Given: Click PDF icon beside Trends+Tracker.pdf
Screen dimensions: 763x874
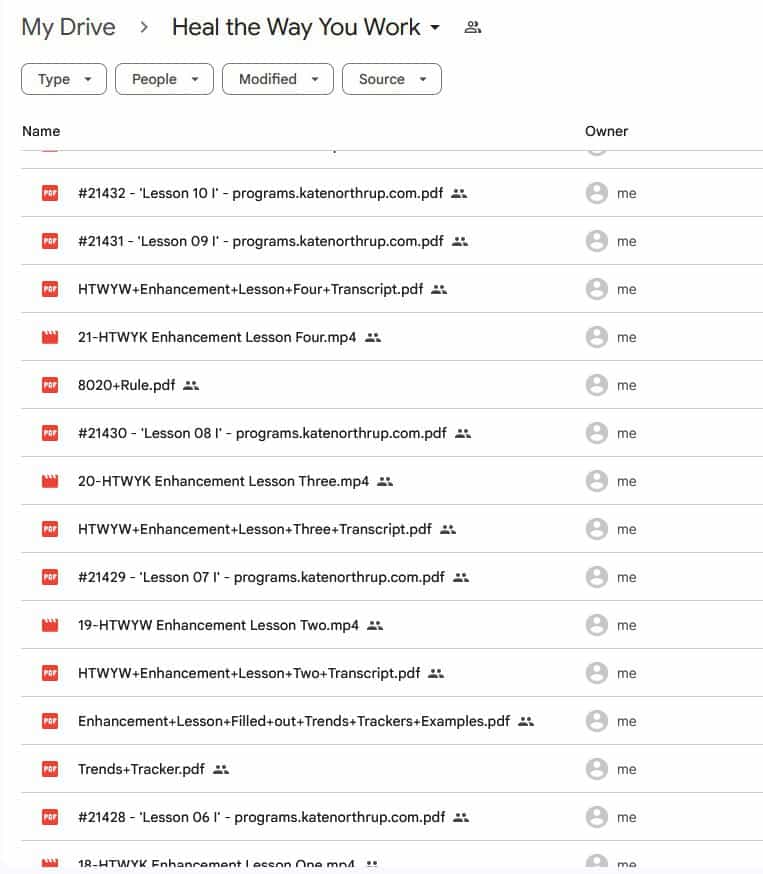Looking at the screenshot, I should click(50, 769).
